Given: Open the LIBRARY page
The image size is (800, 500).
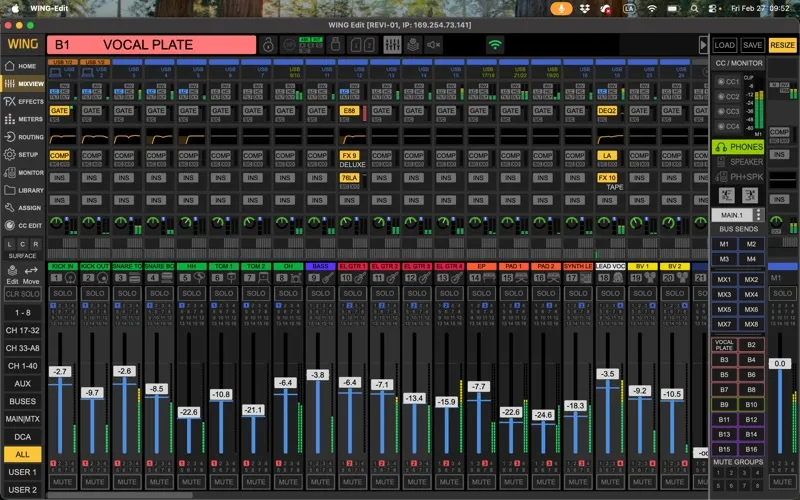Looking at the screenshot, I should pos(22,190).
